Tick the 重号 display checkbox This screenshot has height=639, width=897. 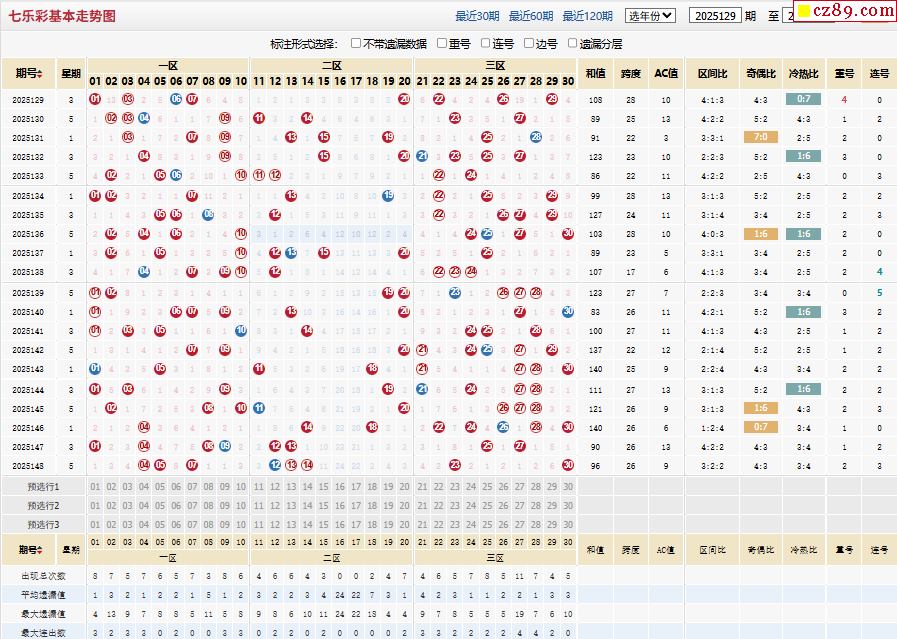click(x=442, y=43)
